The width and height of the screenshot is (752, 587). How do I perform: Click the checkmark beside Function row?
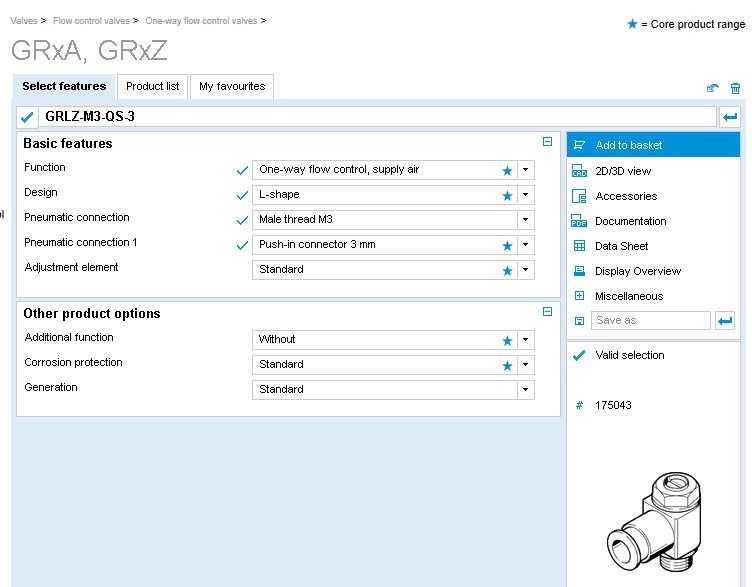(242, 170)
